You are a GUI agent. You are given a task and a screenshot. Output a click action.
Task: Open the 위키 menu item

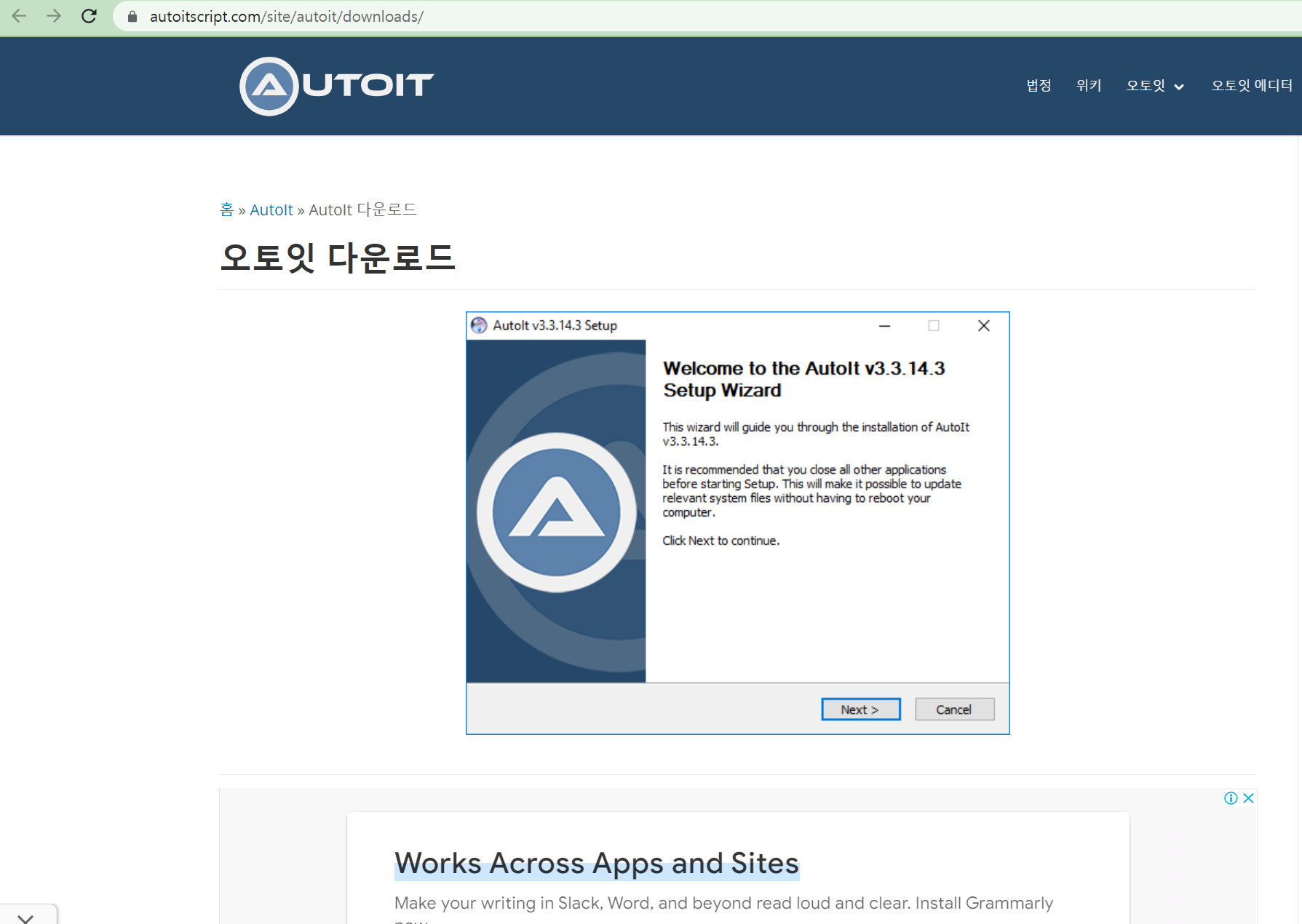click(x=1089, y=85)
